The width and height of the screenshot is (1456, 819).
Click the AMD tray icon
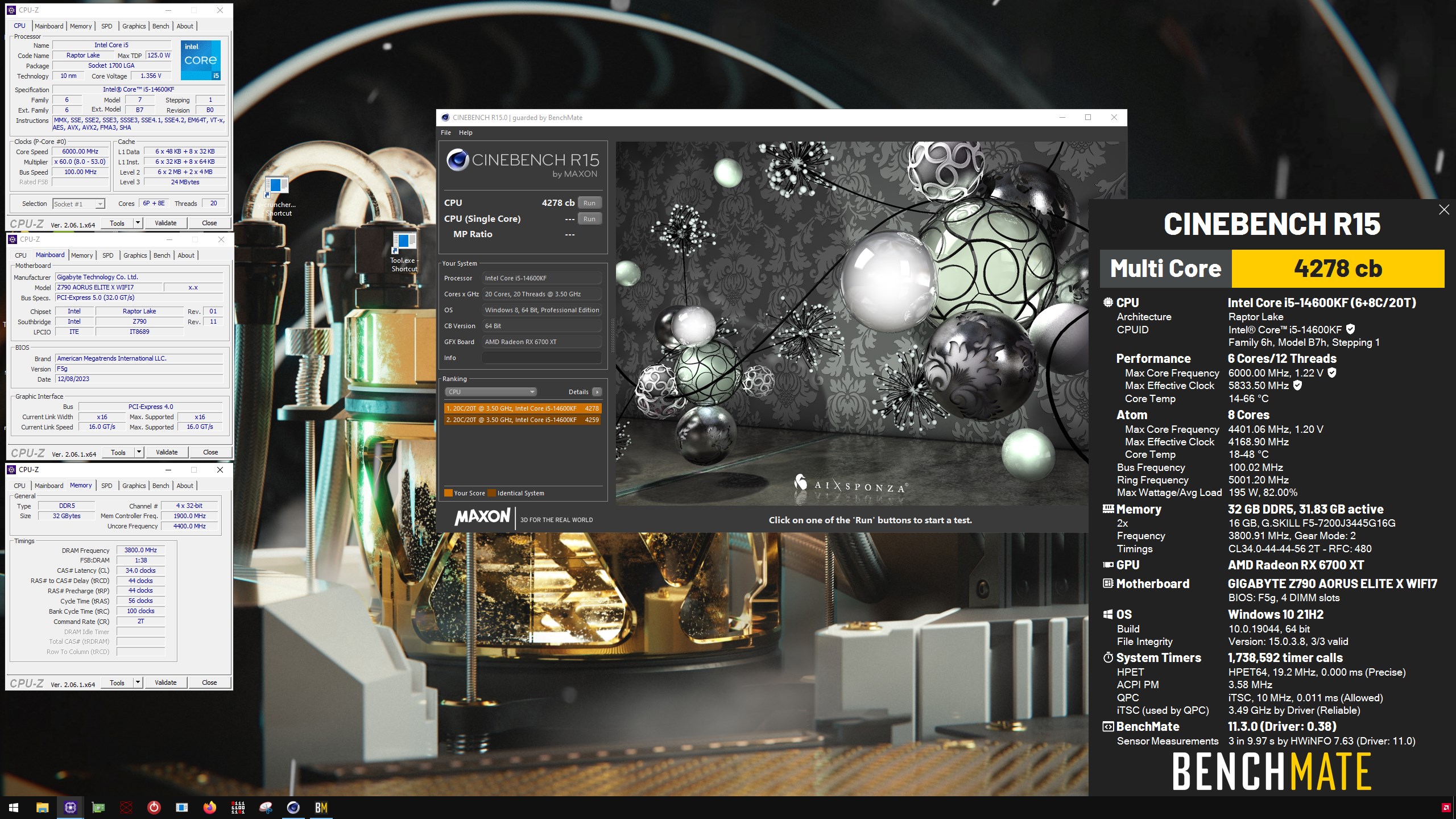(x=1445, y=808)
